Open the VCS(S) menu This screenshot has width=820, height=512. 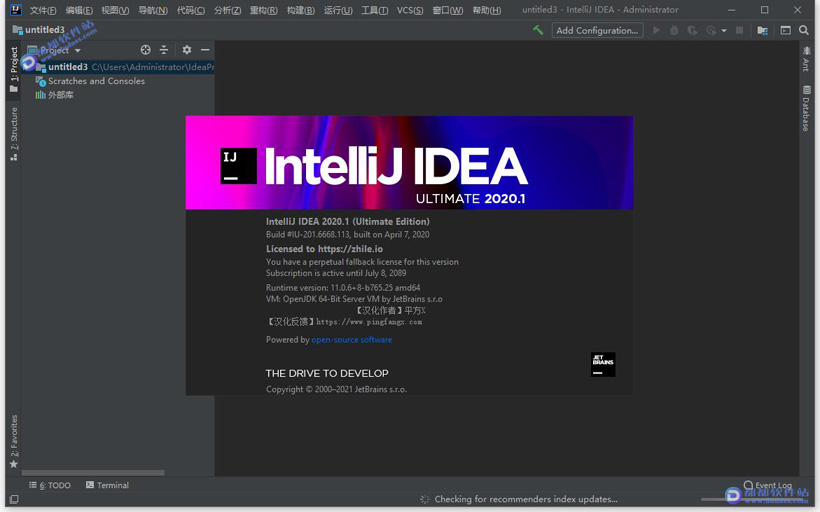[410, 10]
